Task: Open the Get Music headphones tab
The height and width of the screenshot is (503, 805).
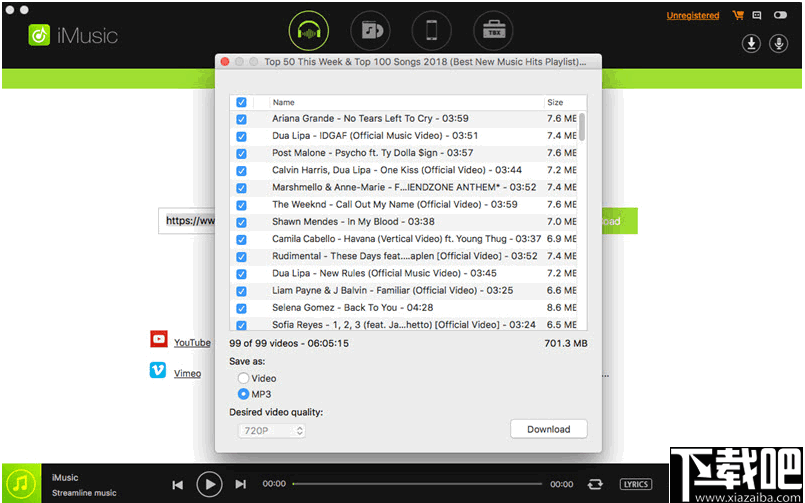Action: [x=309, y=32]
